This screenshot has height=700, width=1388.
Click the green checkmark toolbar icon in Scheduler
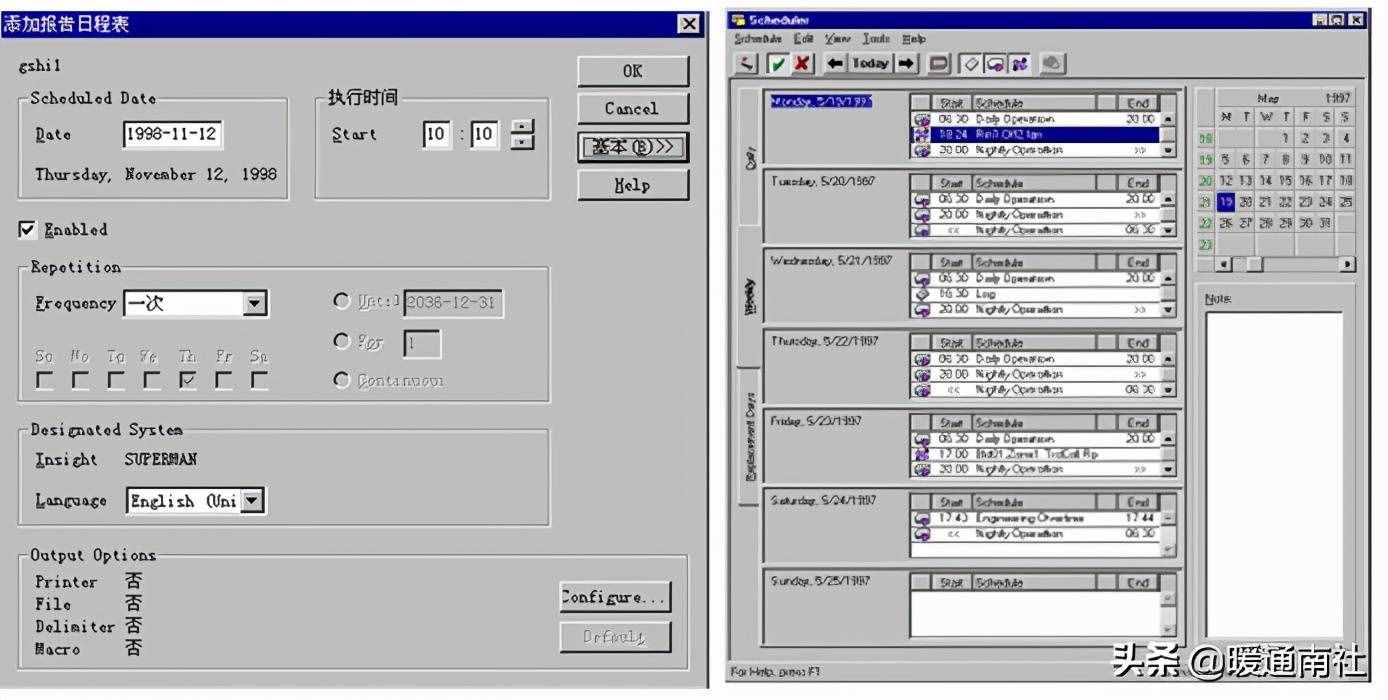777,63
